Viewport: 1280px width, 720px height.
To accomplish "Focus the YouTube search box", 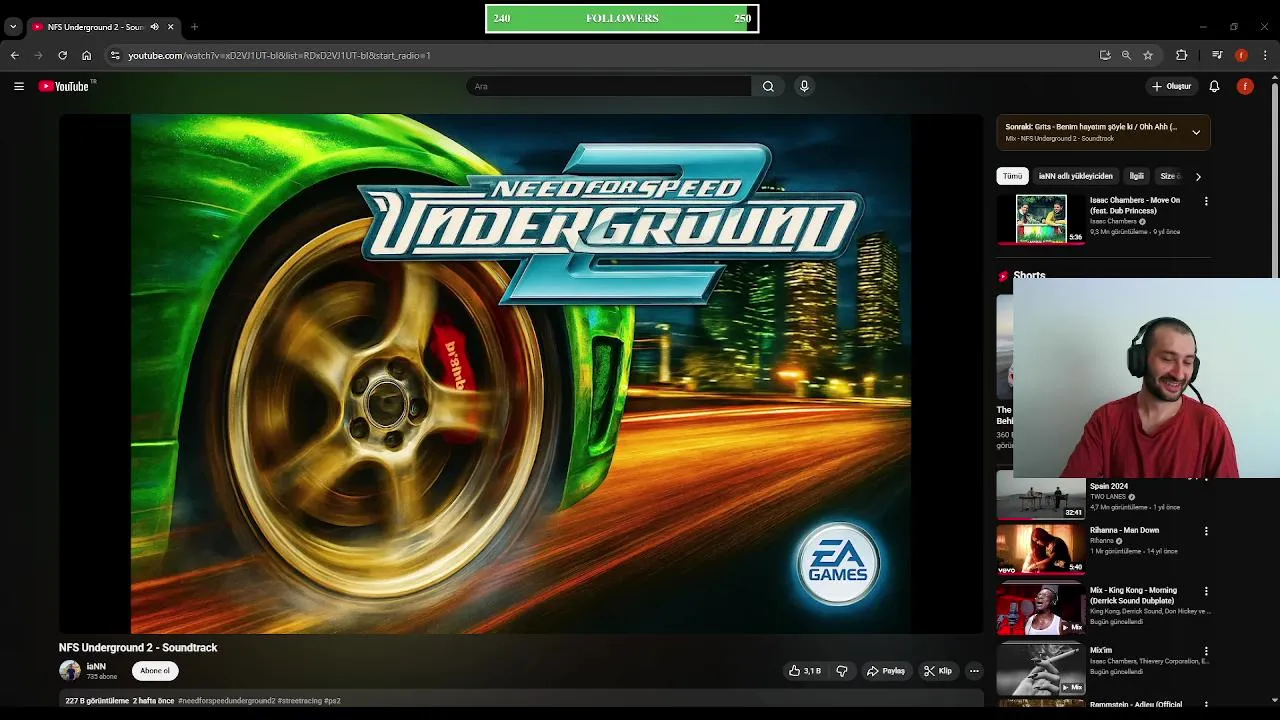I will (x=608, y=86).
